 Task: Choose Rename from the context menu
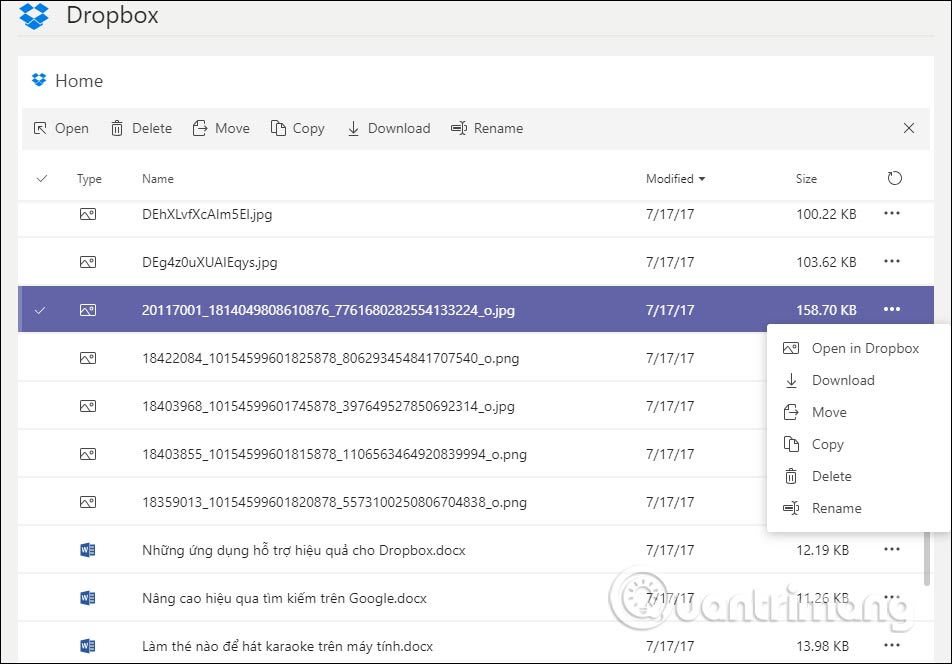pos(835,508)
